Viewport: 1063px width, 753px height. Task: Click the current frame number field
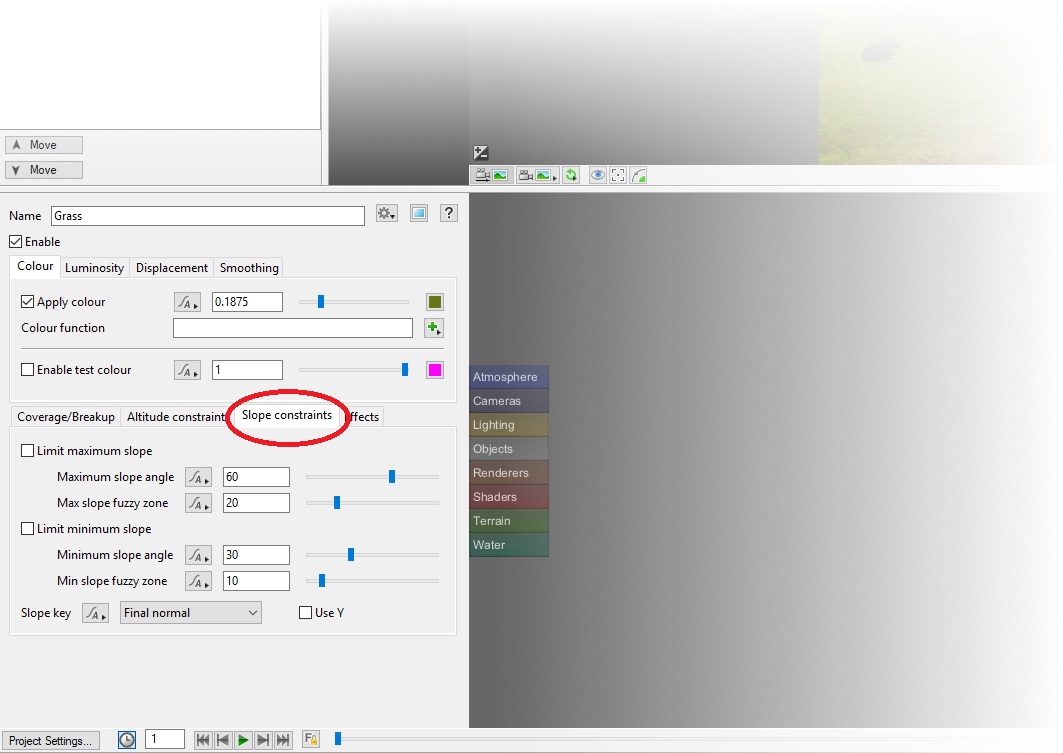point(165,739)
